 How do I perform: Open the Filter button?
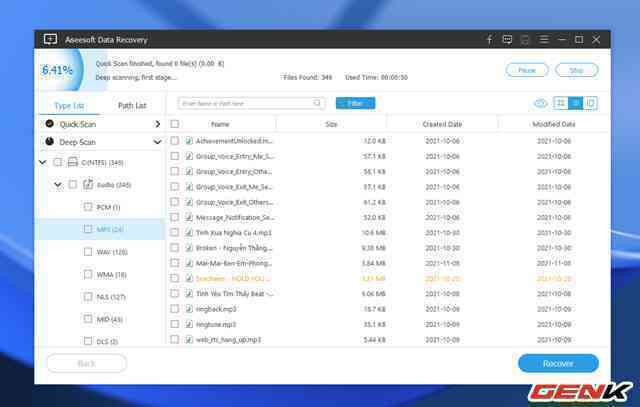[355, 103]
